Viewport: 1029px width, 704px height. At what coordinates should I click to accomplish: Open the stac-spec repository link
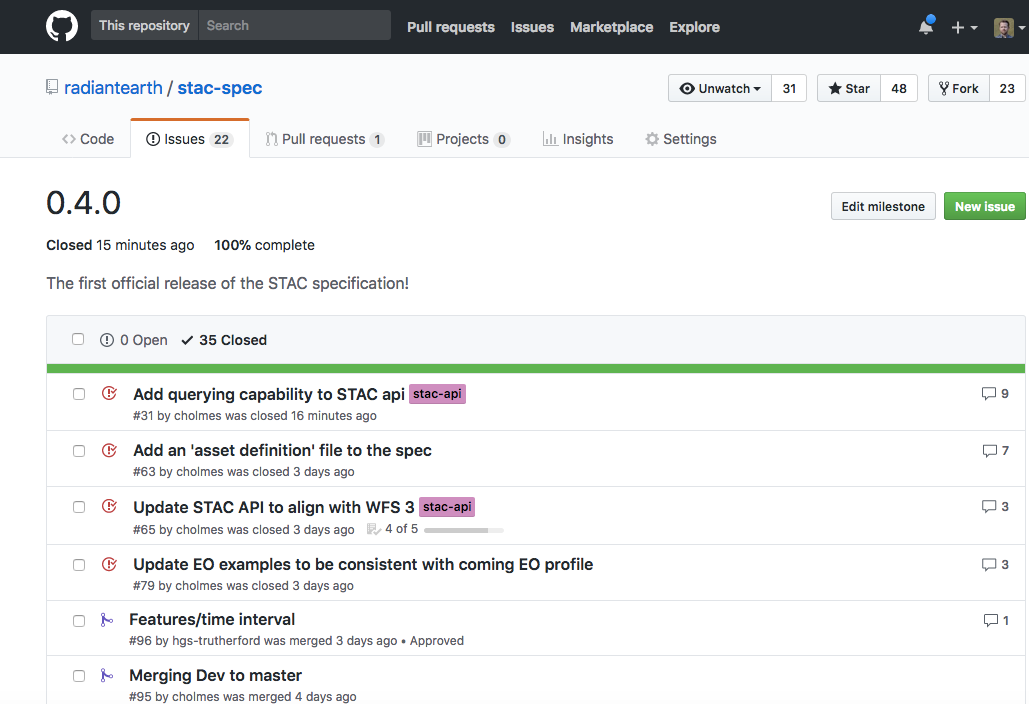pos(220,88)
